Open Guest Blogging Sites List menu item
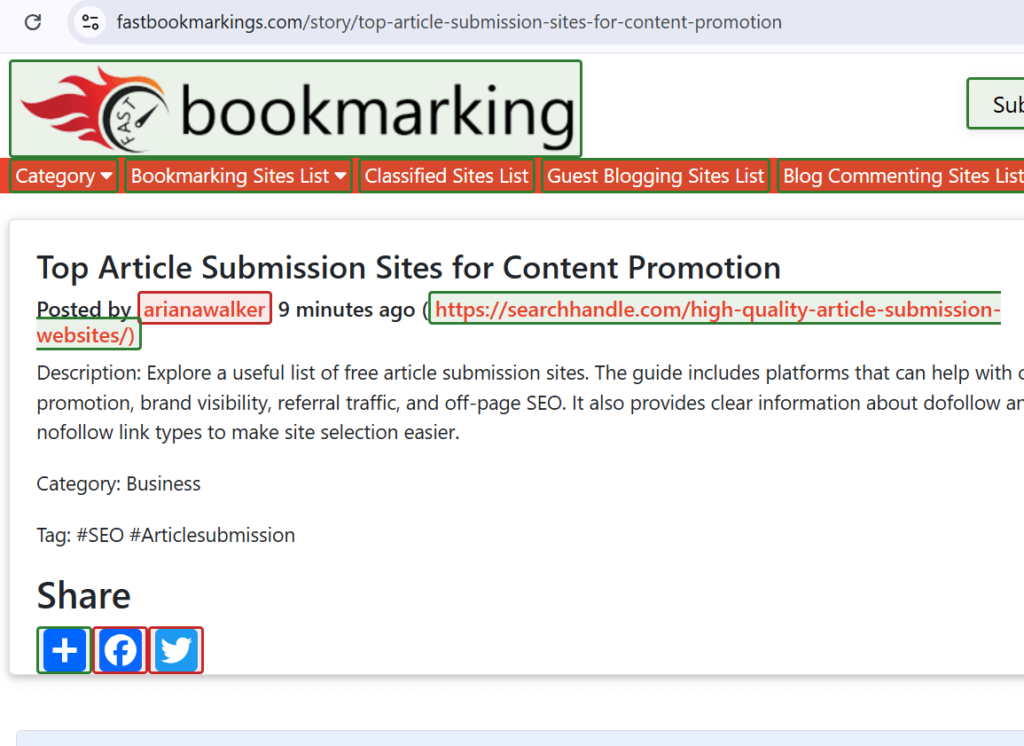This screenshot has height=746, width=1024. point(656,176)
